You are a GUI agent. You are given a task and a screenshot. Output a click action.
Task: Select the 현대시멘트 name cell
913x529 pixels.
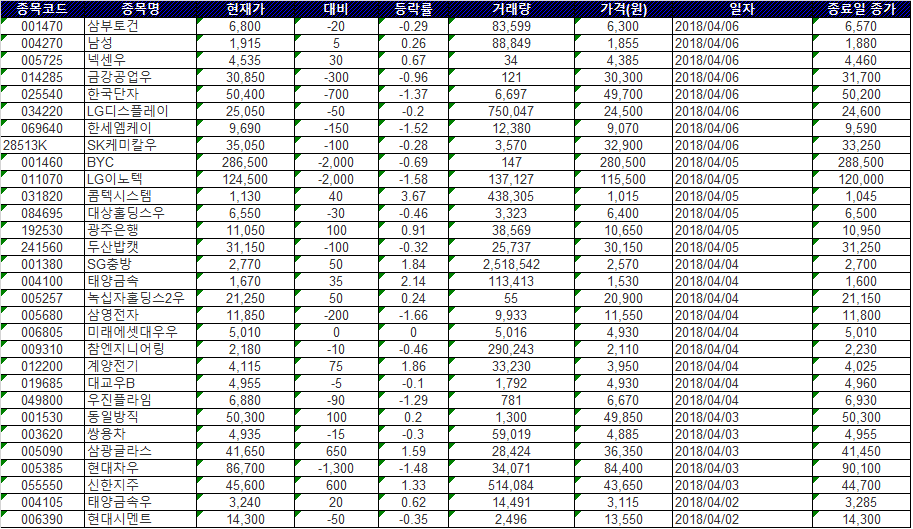tap(140, 519)
